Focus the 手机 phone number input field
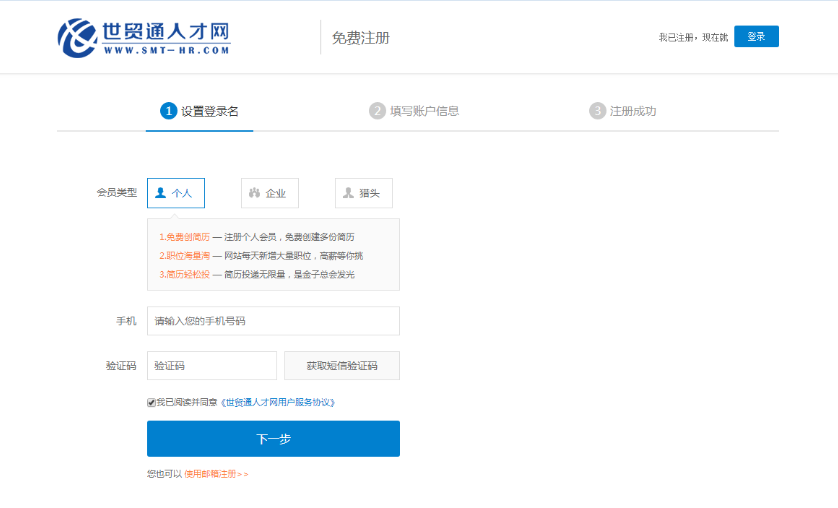The height and width of the screenshot is (508, 838). (x=273, y=321)
